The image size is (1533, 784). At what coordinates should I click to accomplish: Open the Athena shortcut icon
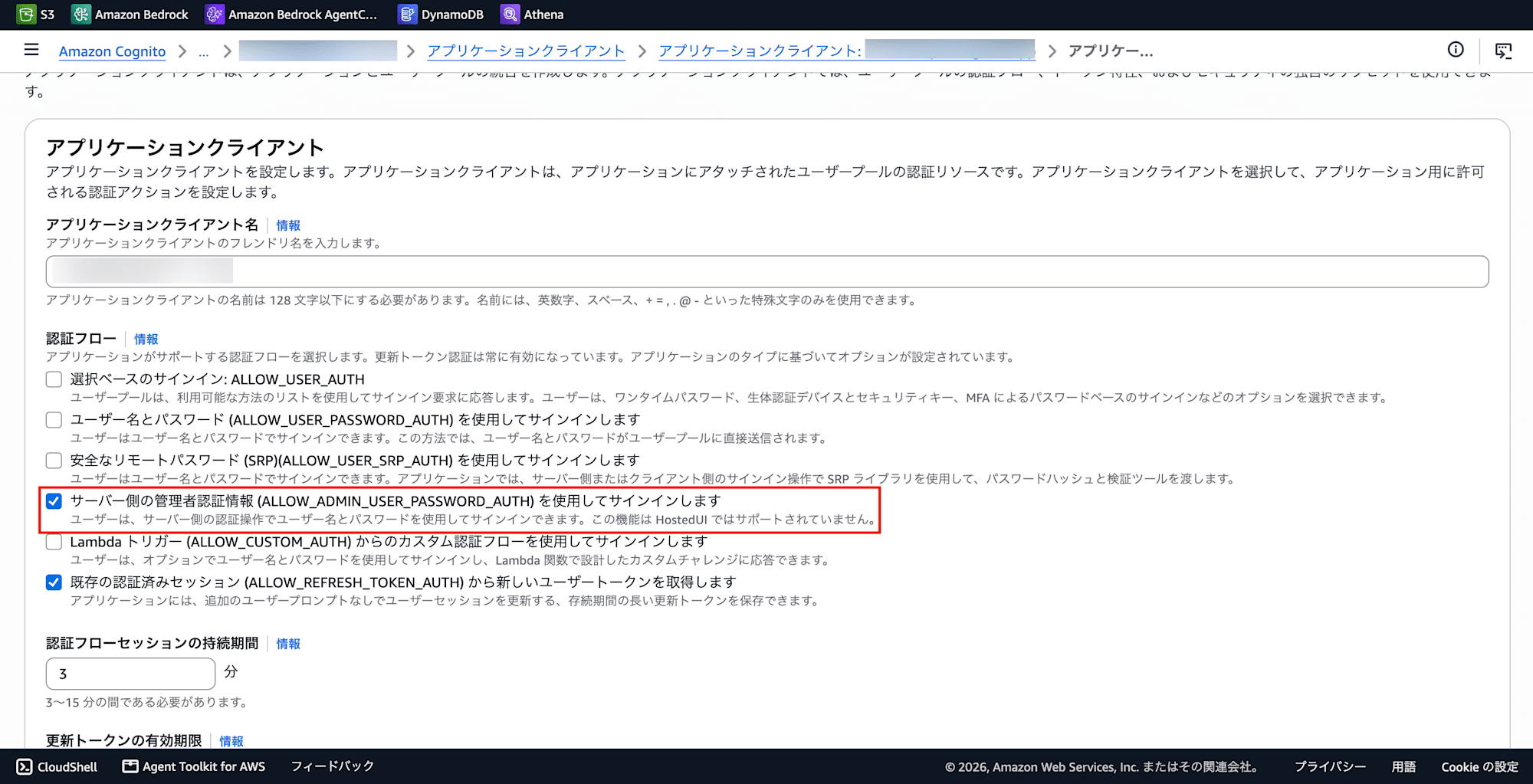click(510, 14)
